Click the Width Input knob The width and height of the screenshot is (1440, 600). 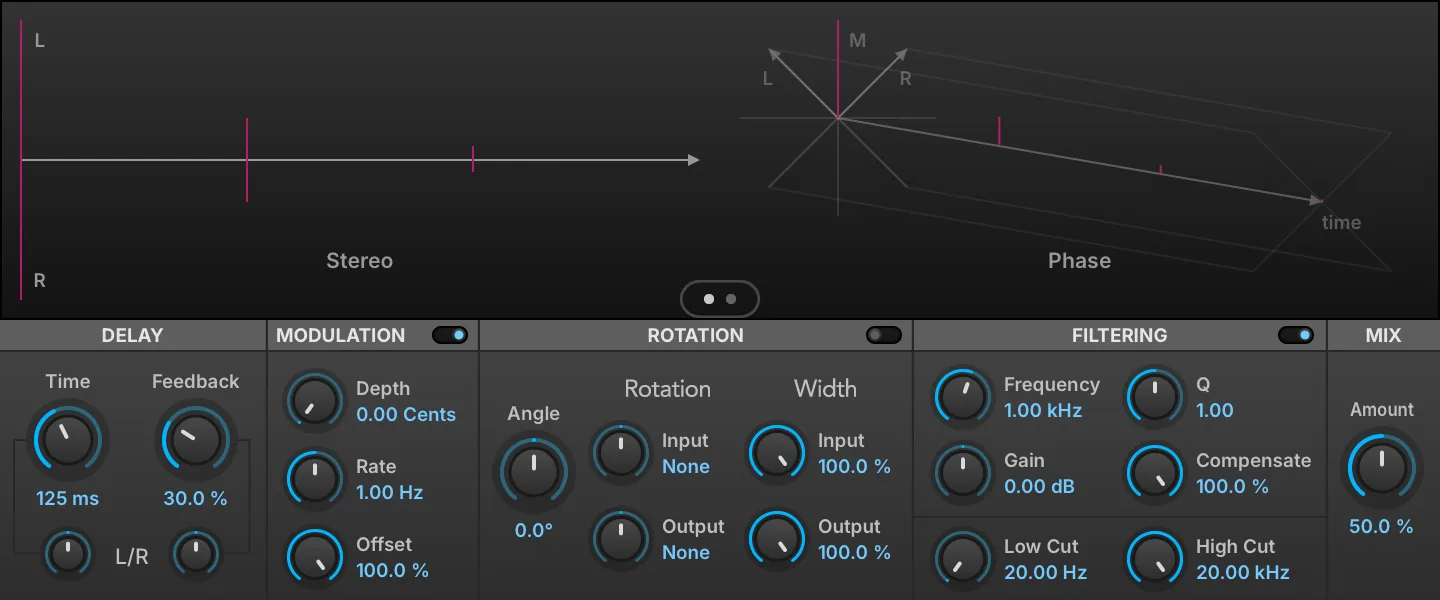click(777, 452)
